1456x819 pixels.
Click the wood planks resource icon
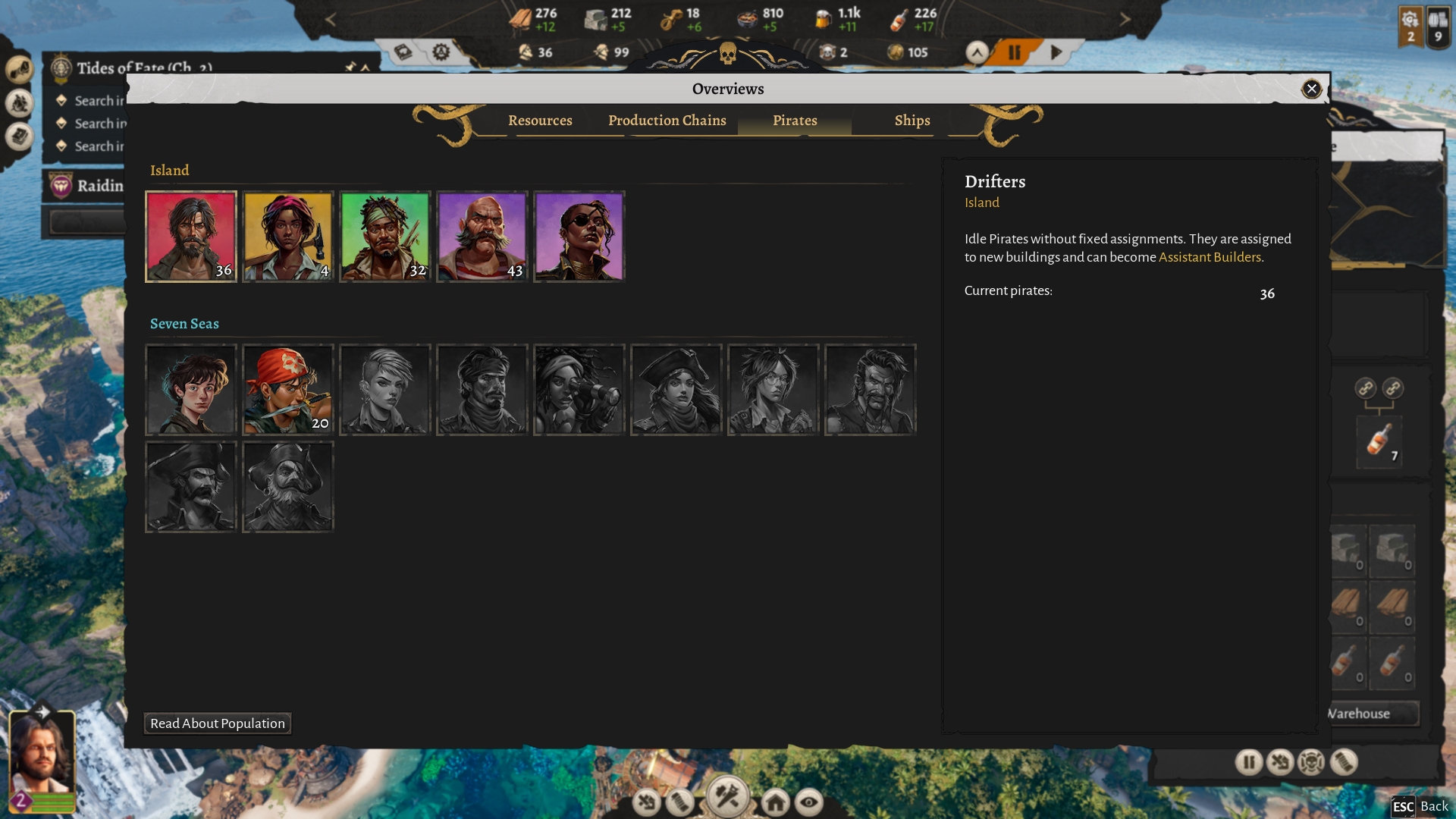[x=520, y=19]
